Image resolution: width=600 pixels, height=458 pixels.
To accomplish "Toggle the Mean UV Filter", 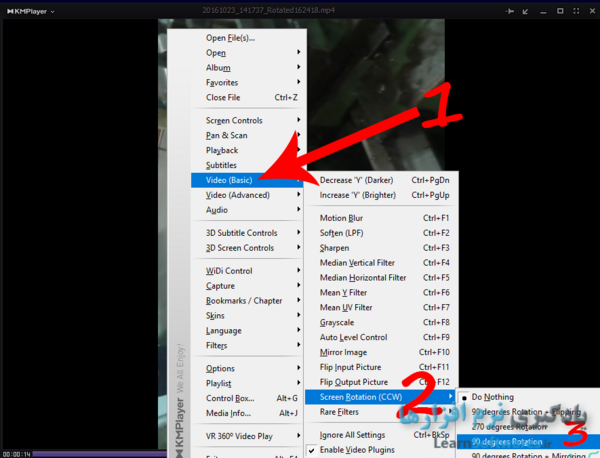I will pos(380,308).
